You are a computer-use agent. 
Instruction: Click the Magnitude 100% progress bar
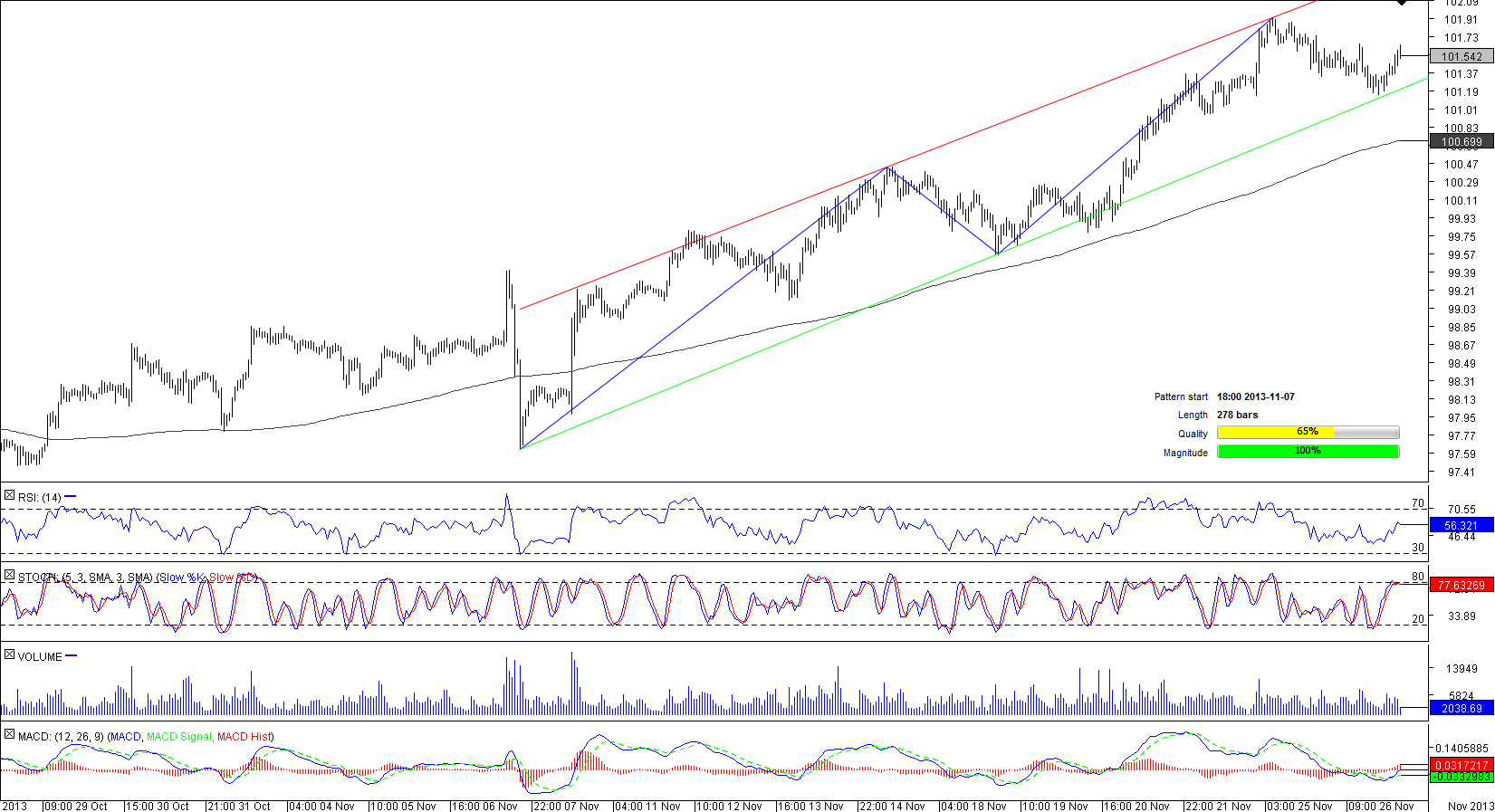tap(1308, 452)
